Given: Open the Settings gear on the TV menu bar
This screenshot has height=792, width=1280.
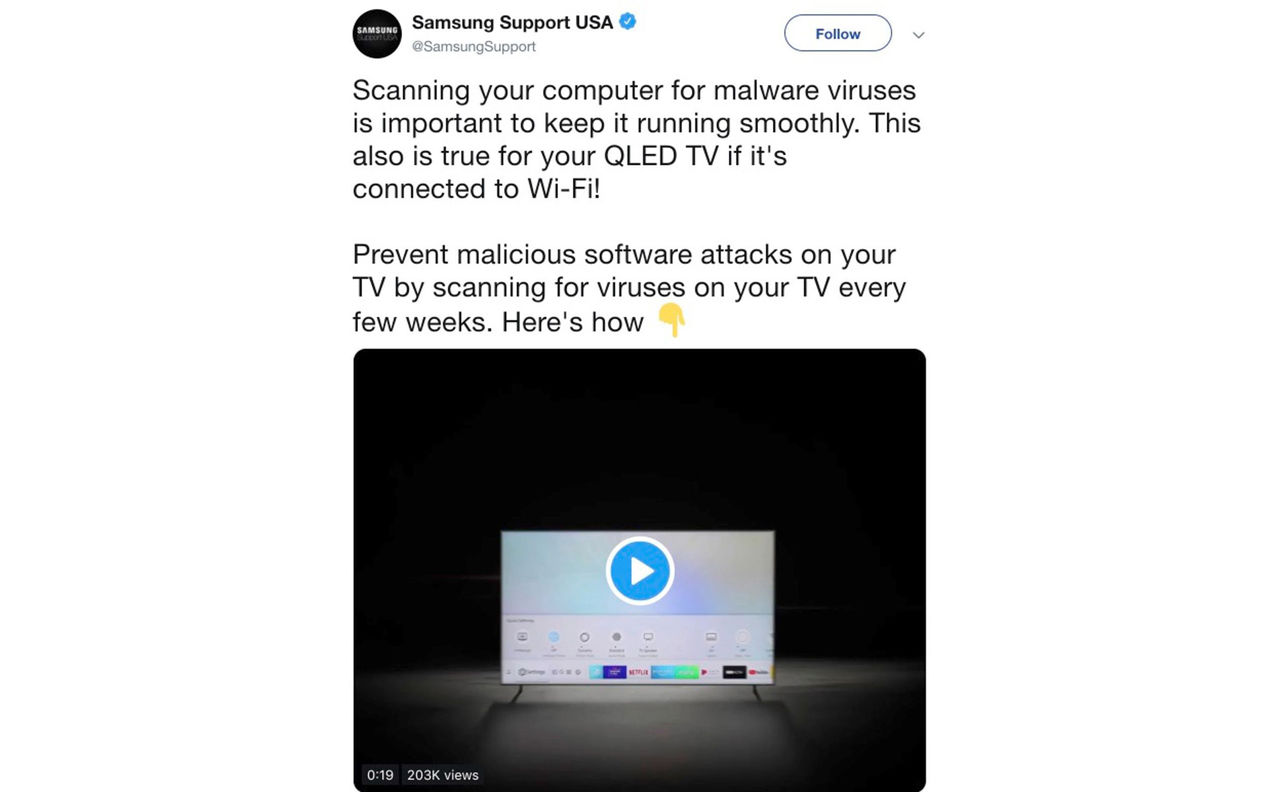Looking at the screenshot, I should coord(521,672).
